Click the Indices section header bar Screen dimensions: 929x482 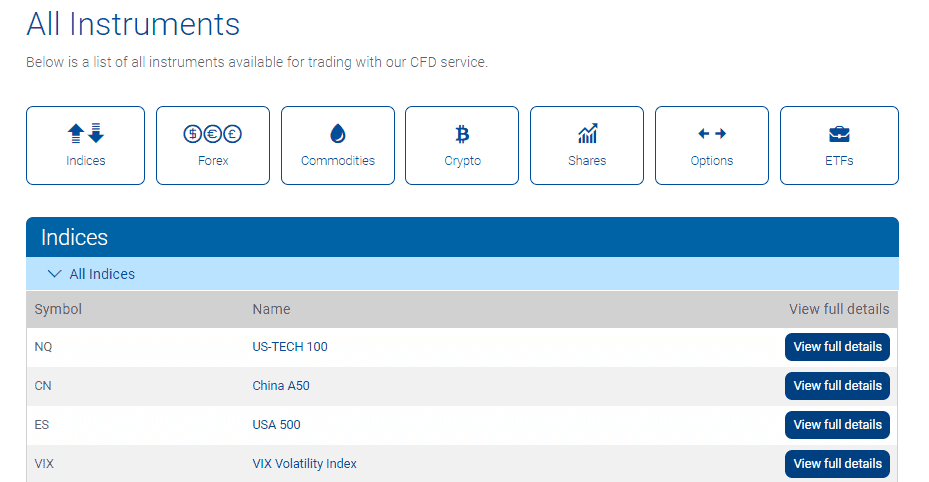click(462, 237)
